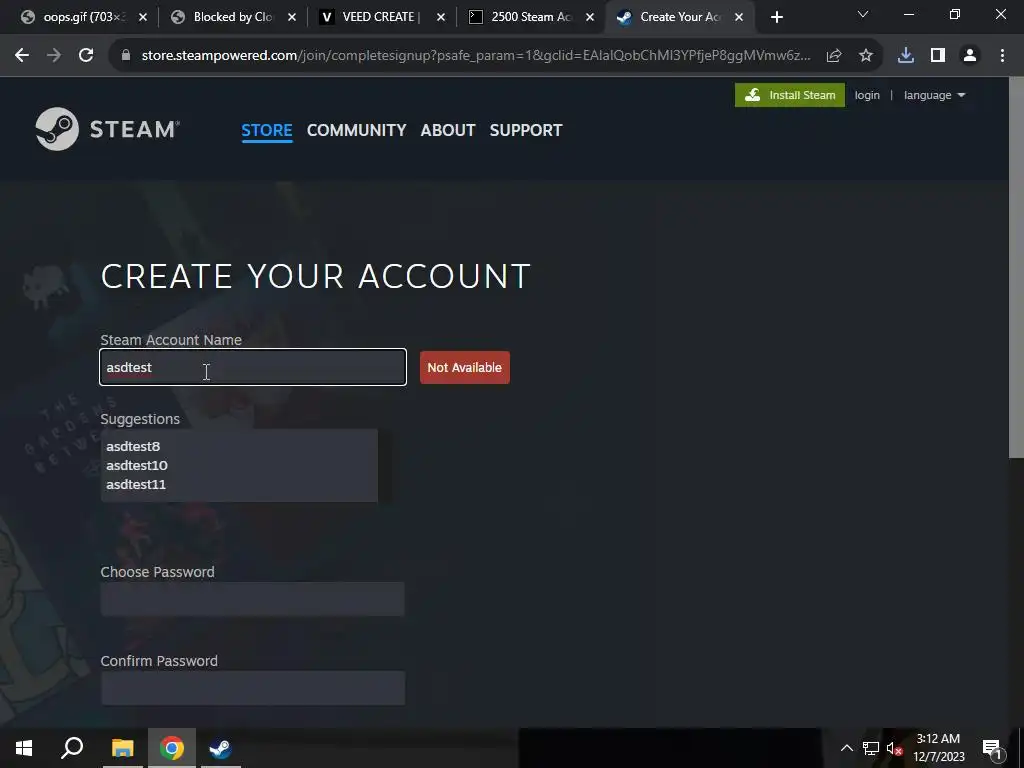Open a new browser tab
The image size is (1024, 768).
(776, 17)
